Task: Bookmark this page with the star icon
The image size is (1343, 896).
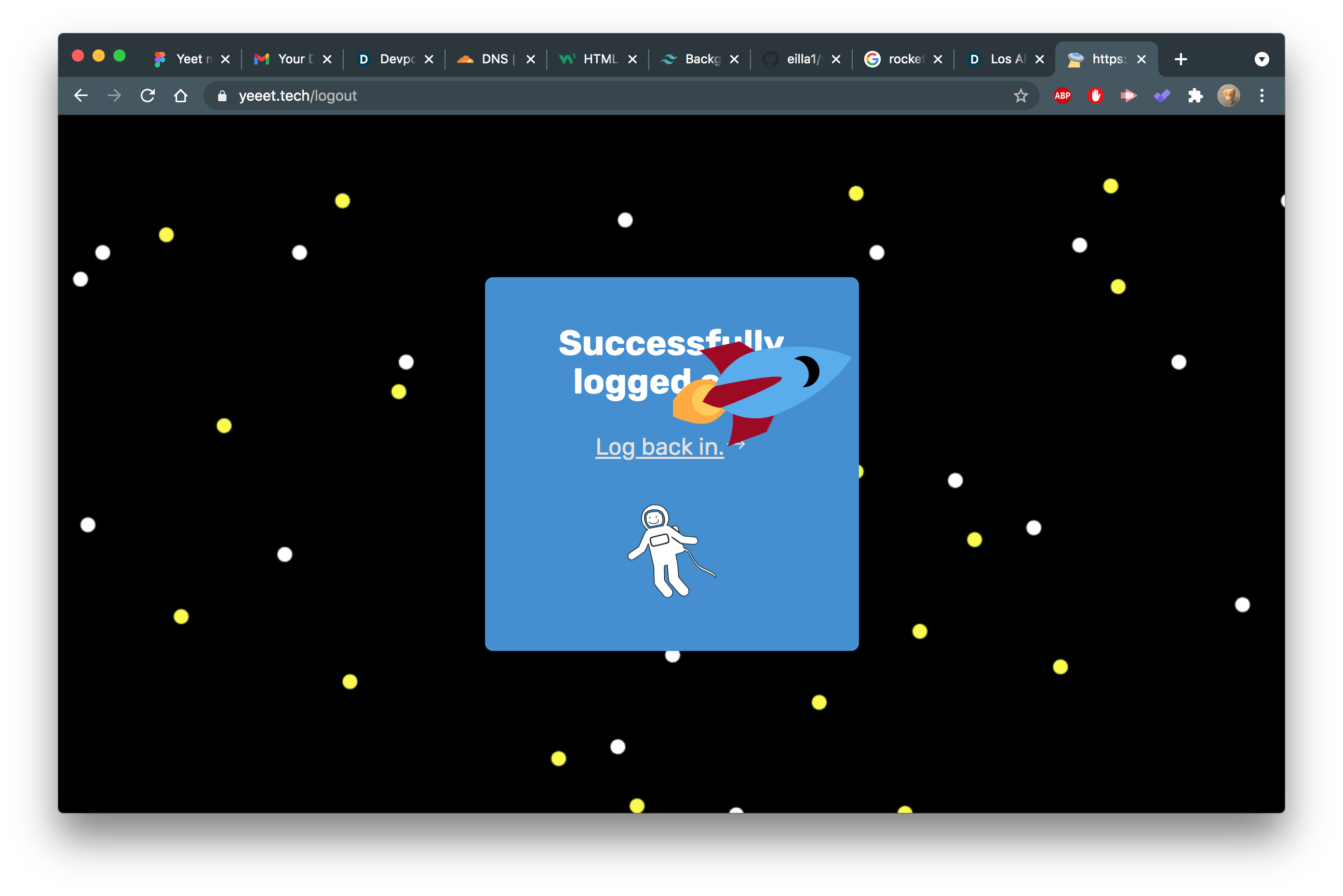Action: point(1020,96)
